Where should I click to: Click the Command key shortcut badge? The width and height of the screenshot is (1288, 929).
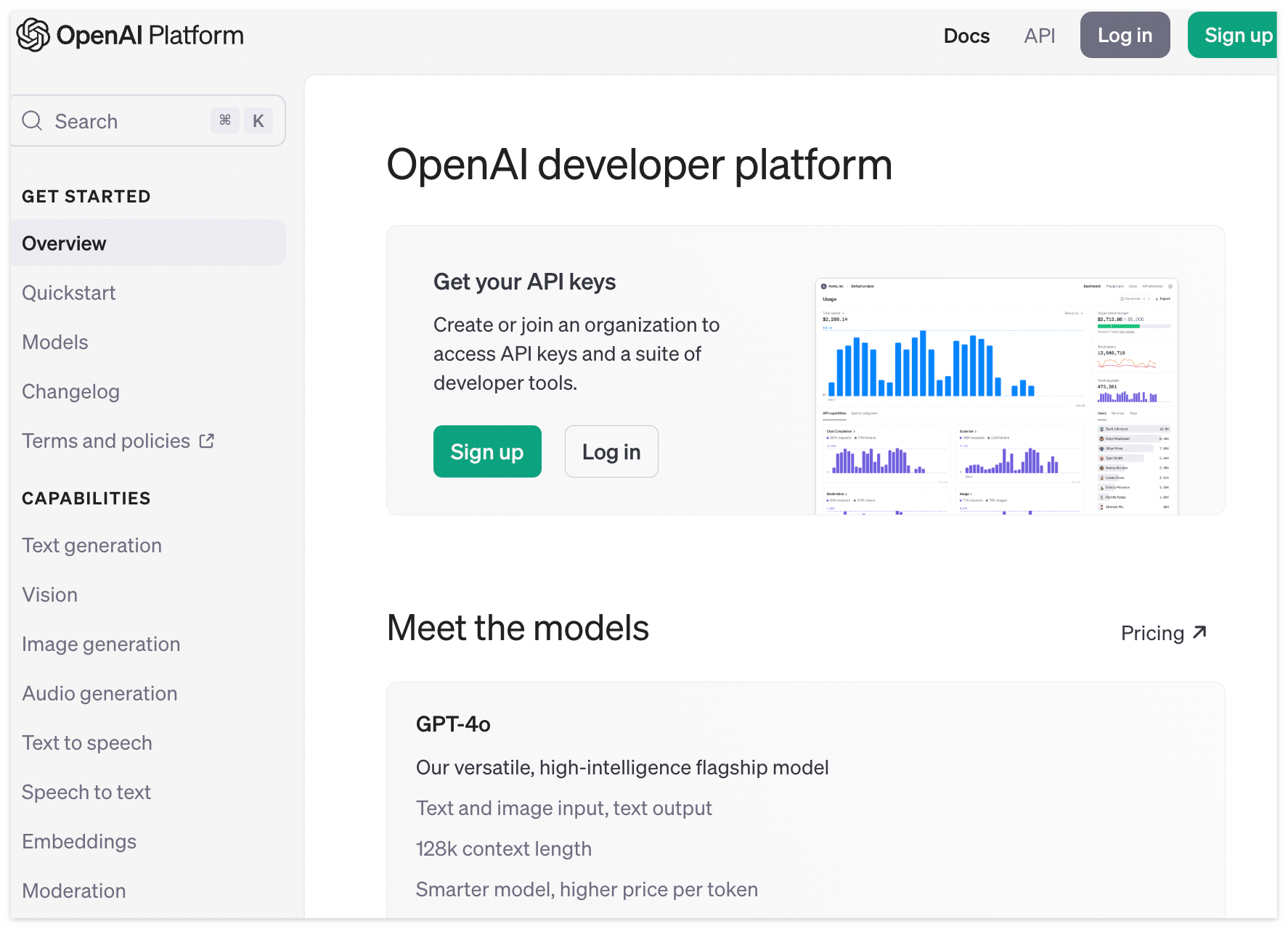tap(225, 120)
